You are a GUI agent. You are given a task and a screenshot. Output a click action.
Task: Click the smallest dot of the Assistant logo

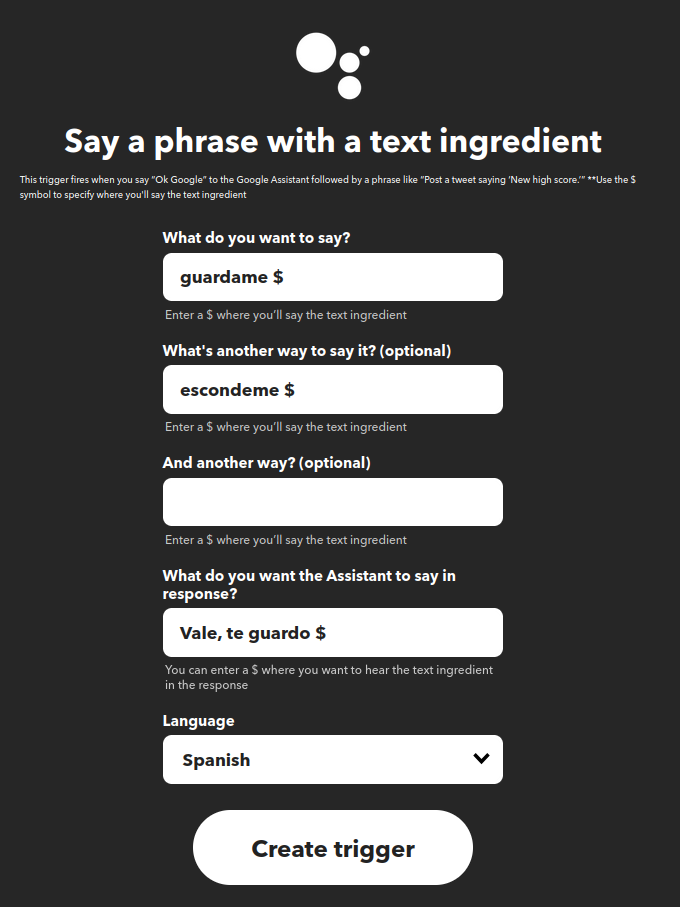(364, 51)
